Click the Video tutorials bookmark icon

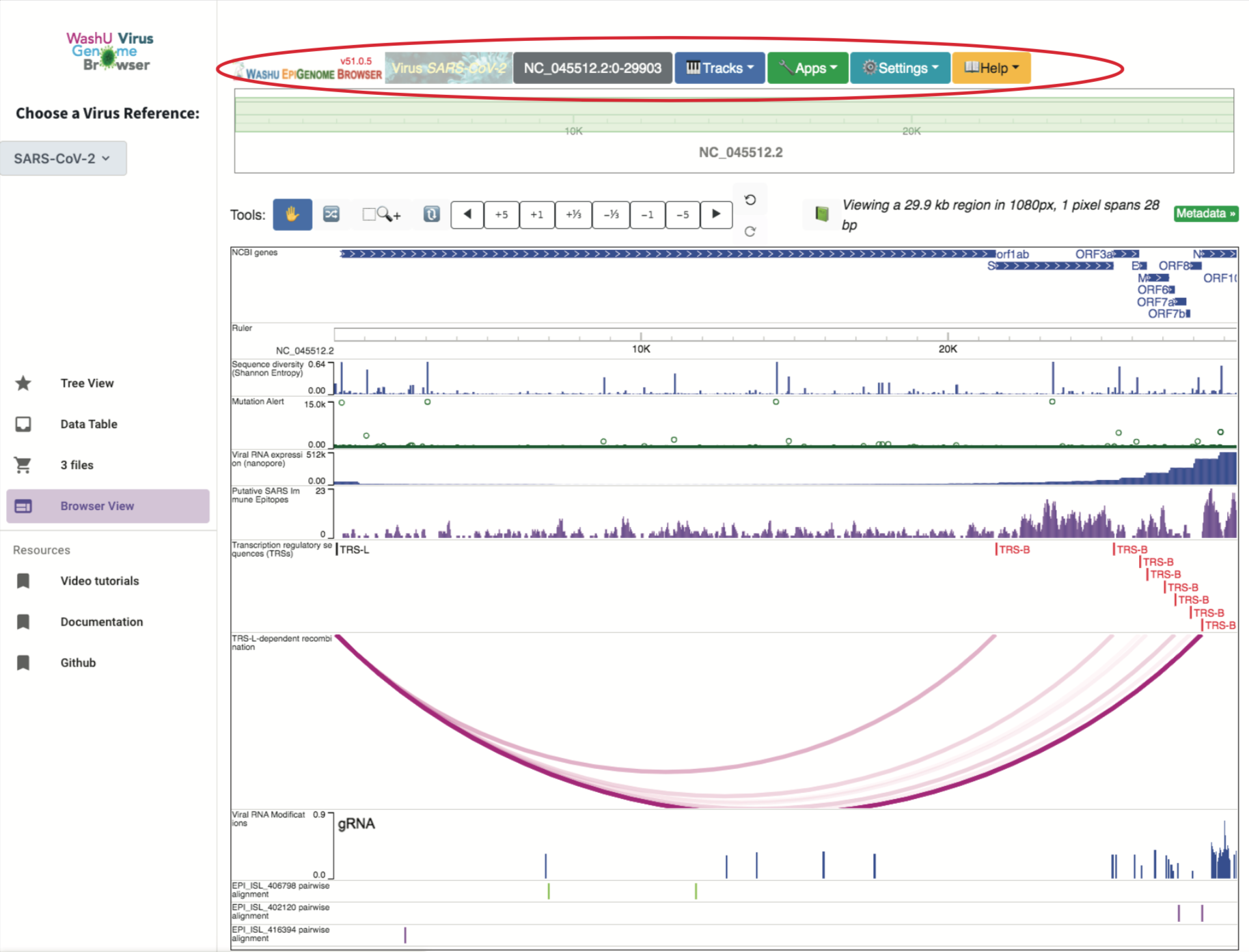(23, 581)
